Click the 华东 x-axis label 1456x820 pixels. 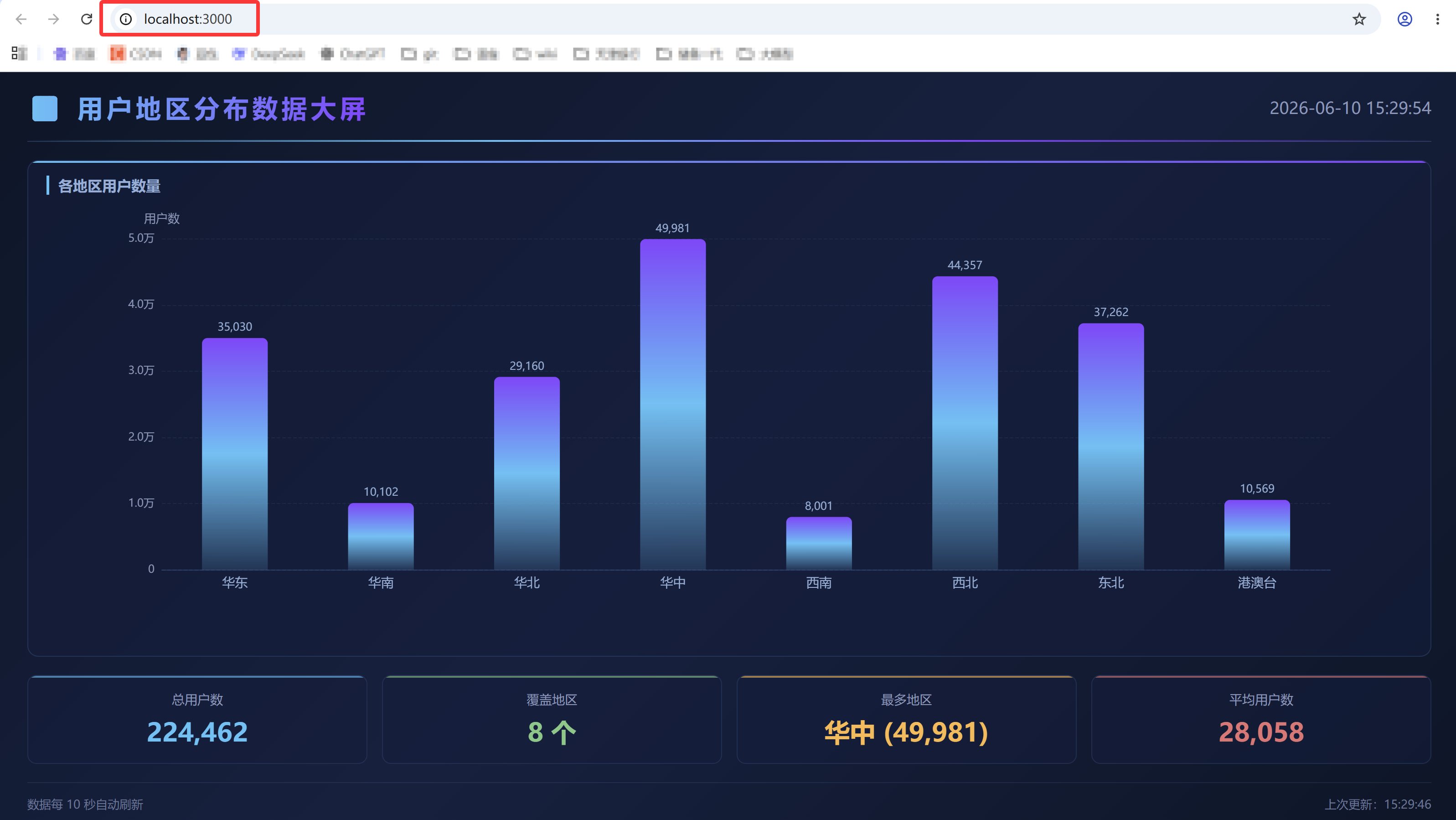(x=235, y=582)
